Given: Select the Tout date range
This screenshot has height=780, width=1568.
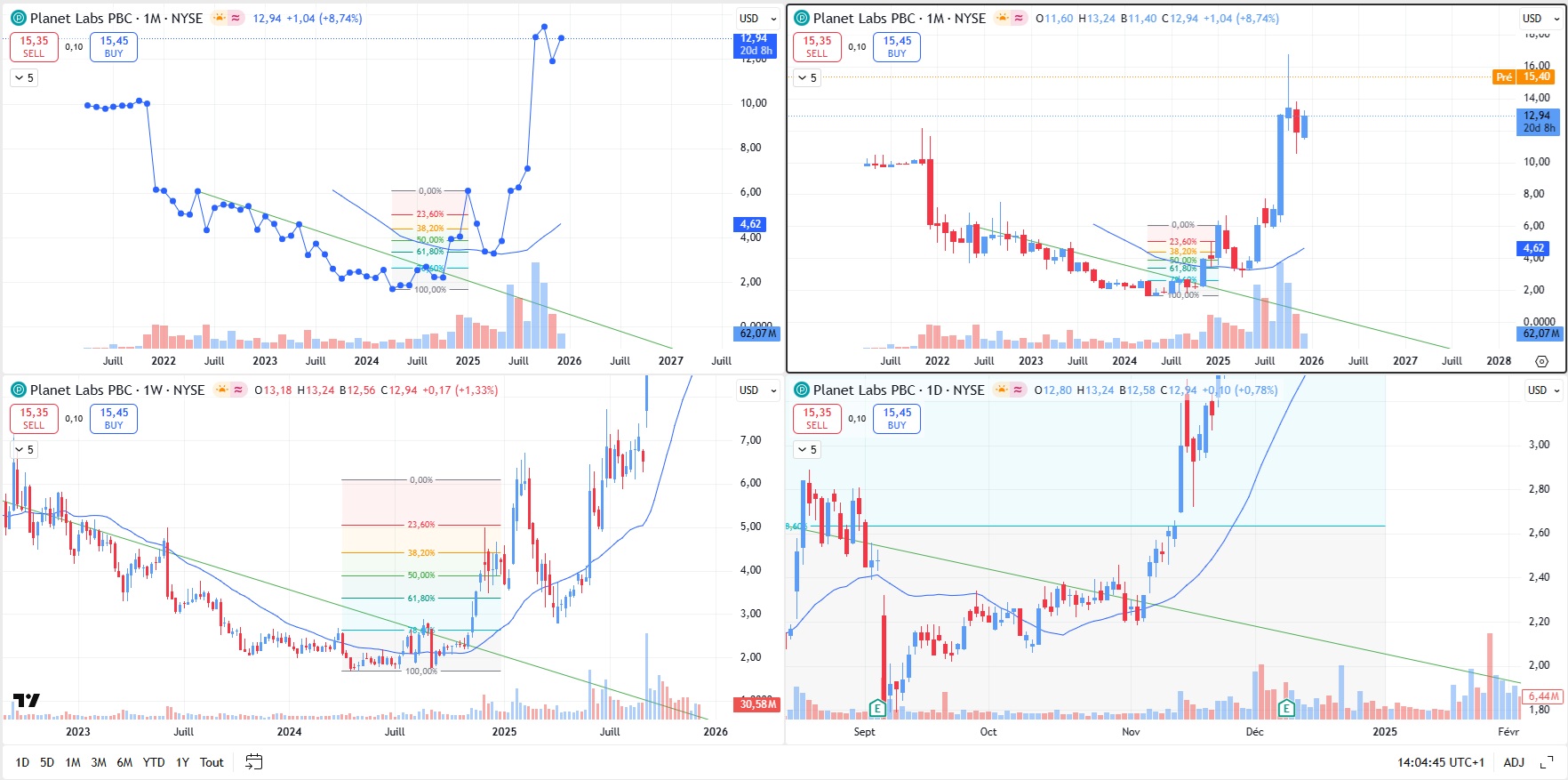Looking at the screenshot, I should coord(212,762).
